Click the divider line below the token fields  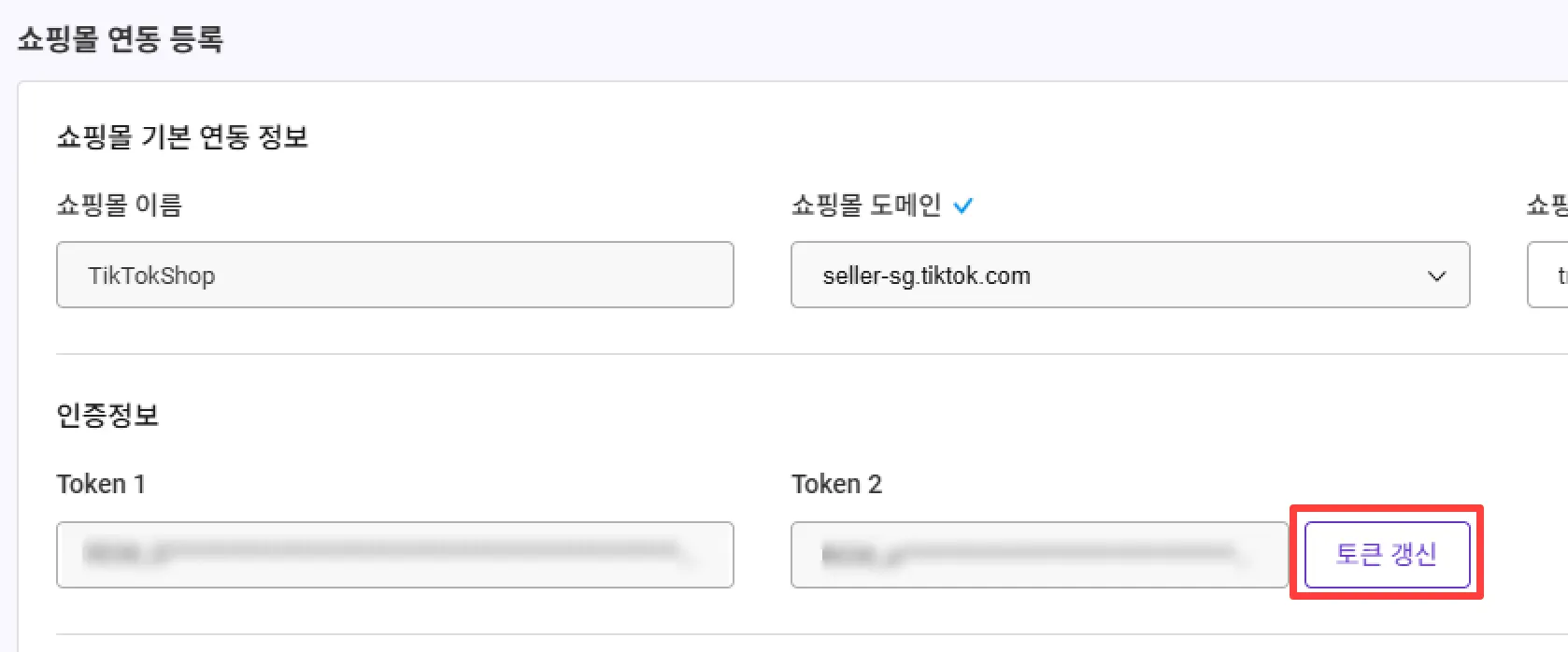tap(748, 634)
